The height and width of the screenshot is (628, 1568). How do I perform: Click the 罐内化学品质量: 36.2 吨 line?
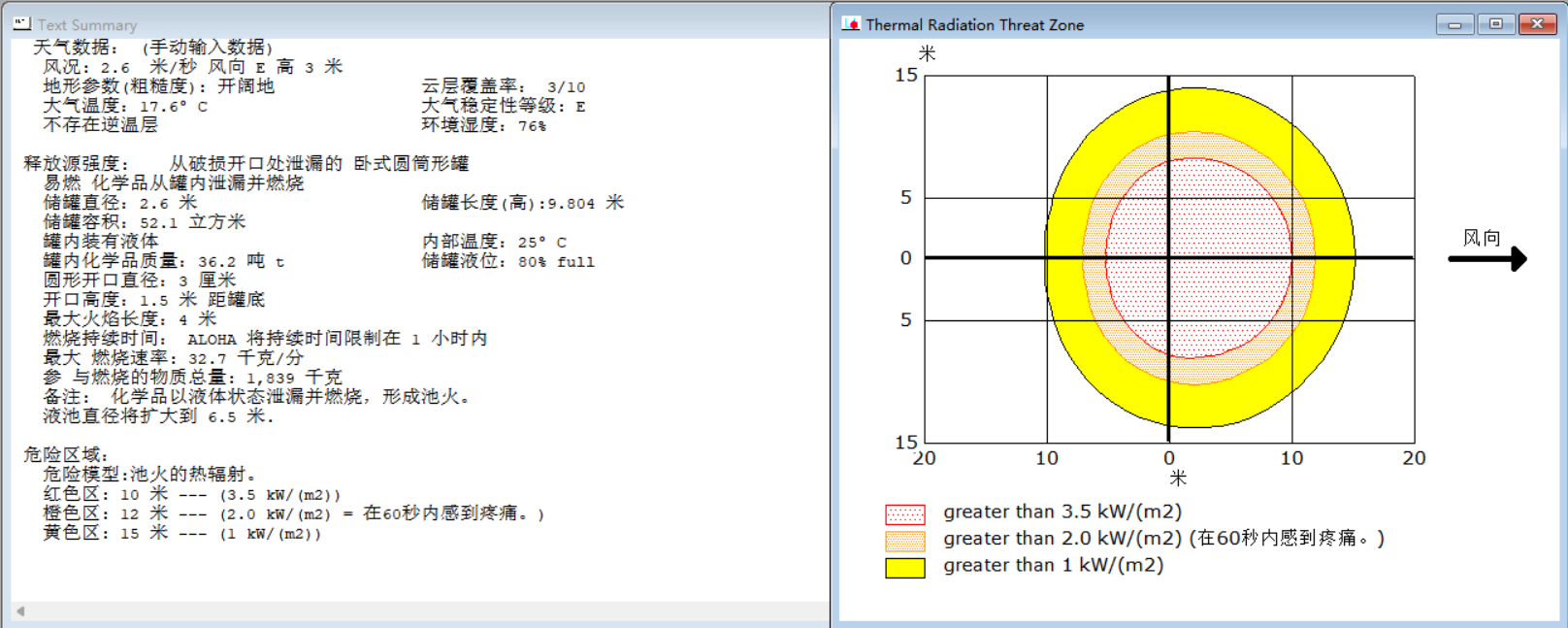[x=163, y=261]
